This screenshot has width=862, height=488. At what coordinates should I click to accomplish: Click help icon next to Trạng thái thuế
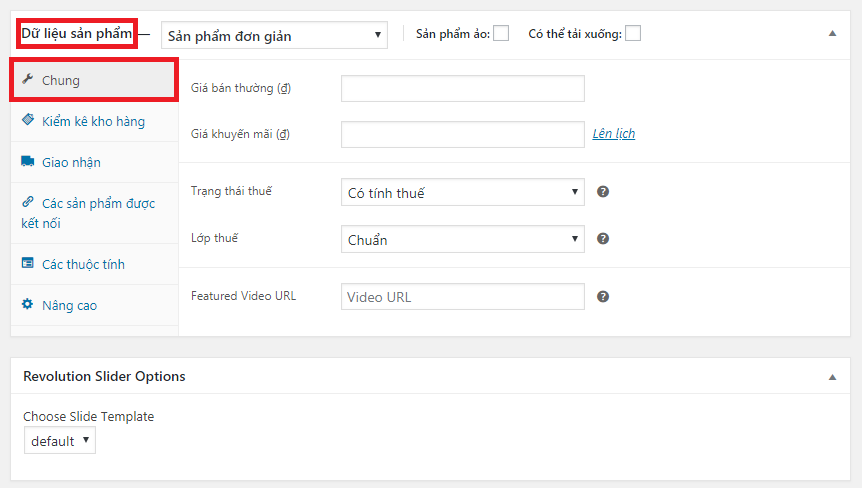(x=603, y=192)
